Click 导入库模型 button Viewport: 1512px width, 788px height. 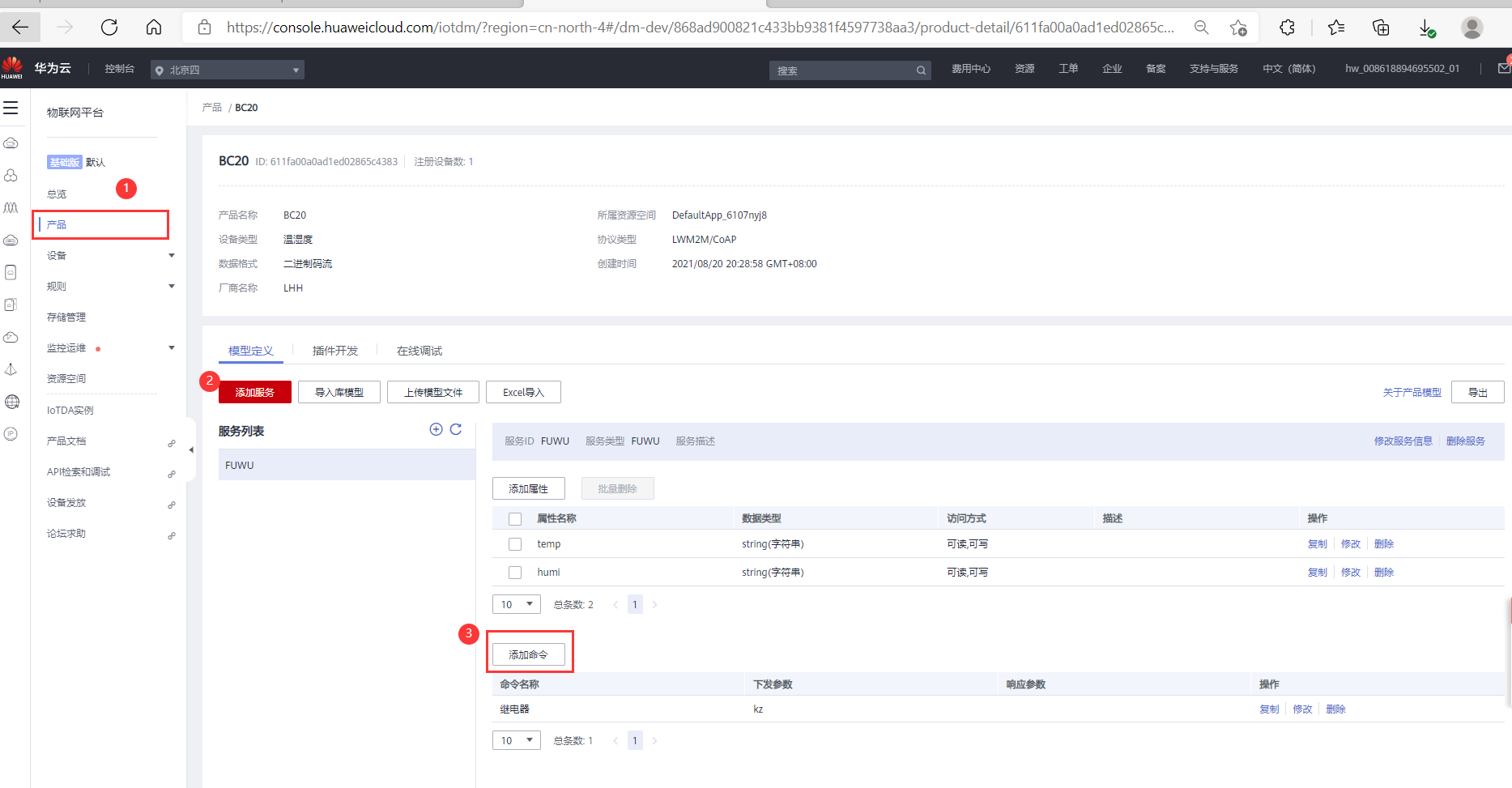[339, 392]
